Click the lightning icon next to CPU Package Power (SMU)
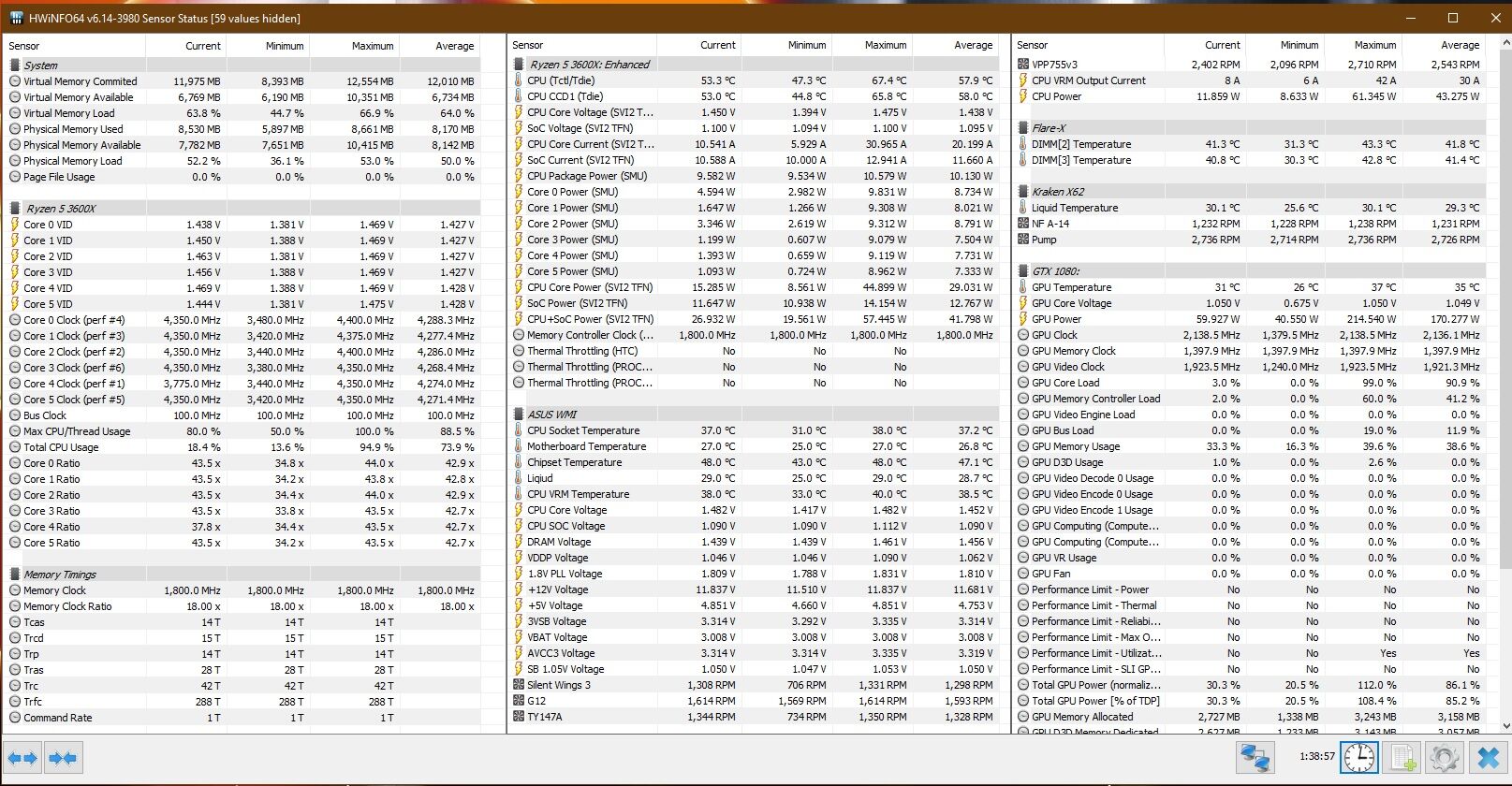 coord(519,176)
